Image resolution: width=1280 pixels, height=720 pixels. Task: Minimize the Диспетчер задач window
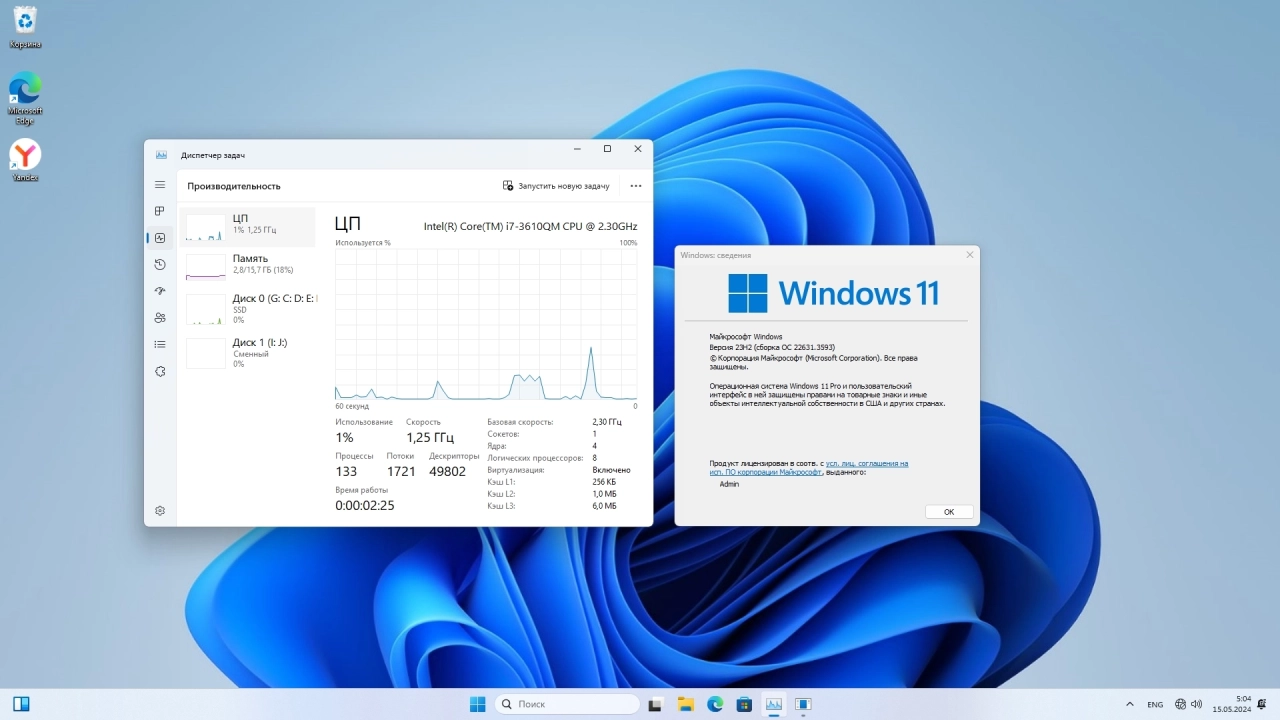click(577, 149)
